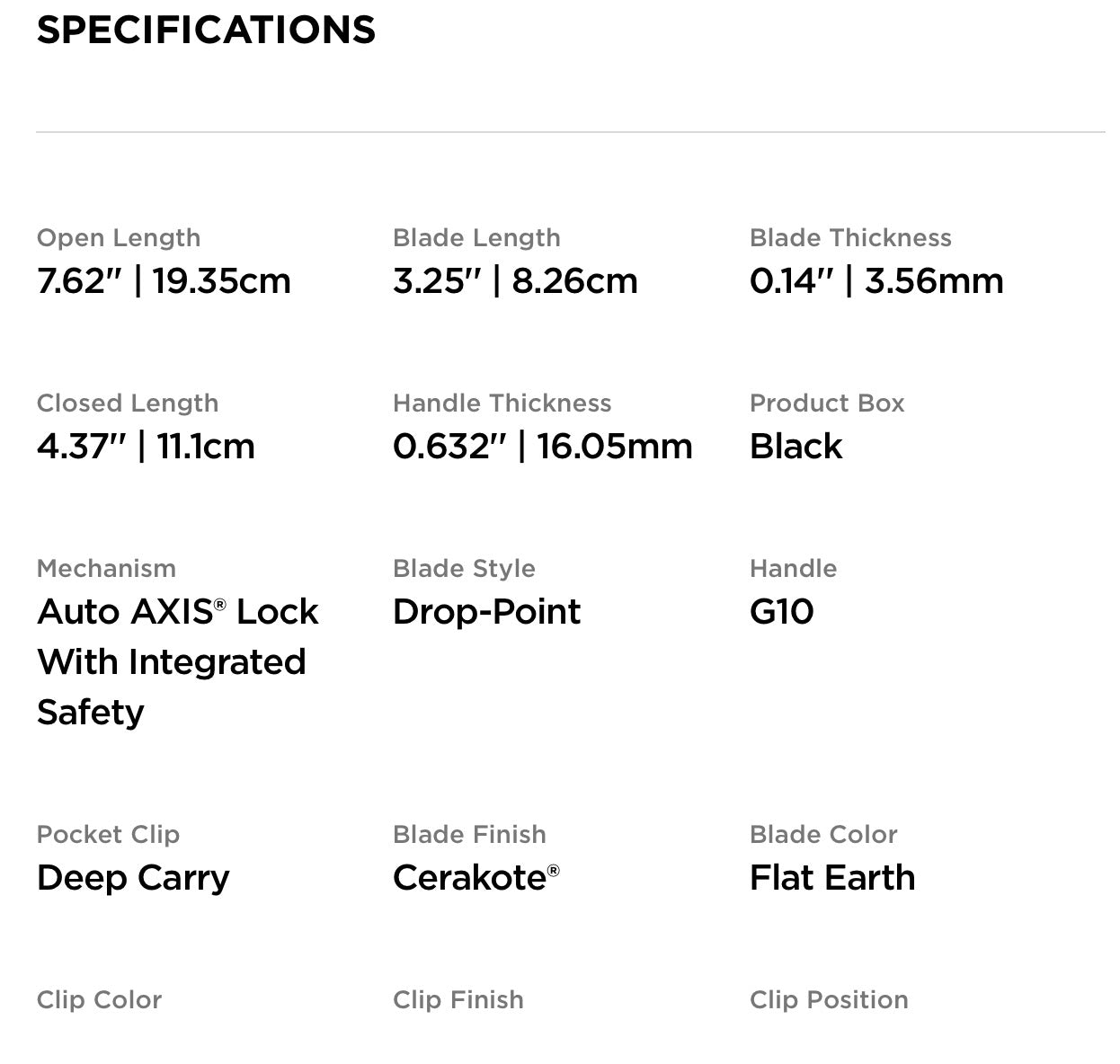Viewport: 1120px width, 1064px height.
Task: Select the Deep Carry pocket clip value
Action: click(133, 878)
